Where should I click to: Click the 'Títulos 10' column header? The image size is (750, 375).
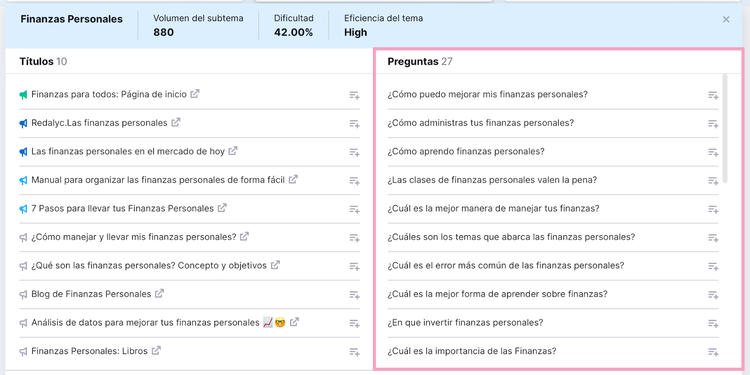coord(43,61)
